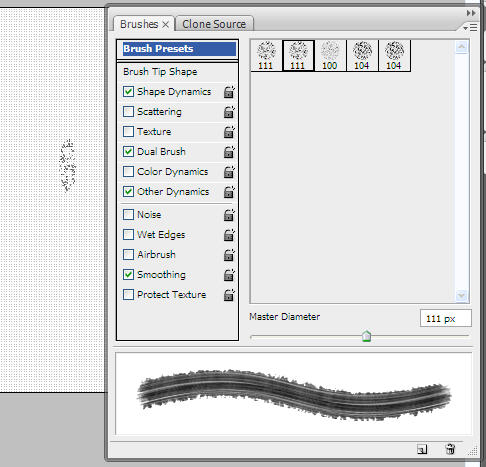Close the Brushes tab
Image resolution: width=486 pixels, height=467 pixels.
point(166,25)
